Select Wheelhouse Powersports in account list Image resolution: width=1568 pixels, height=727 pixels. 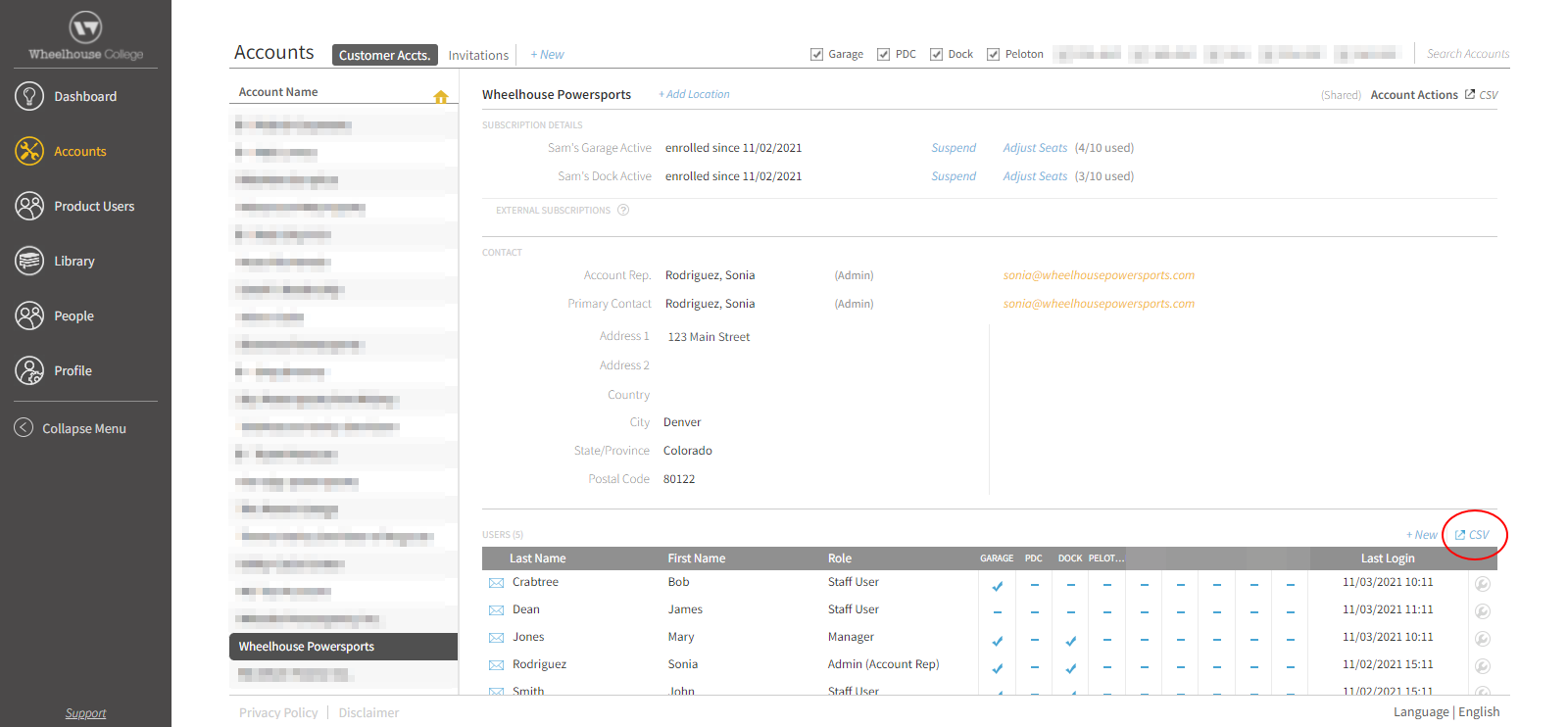click(x=343, y=647)
